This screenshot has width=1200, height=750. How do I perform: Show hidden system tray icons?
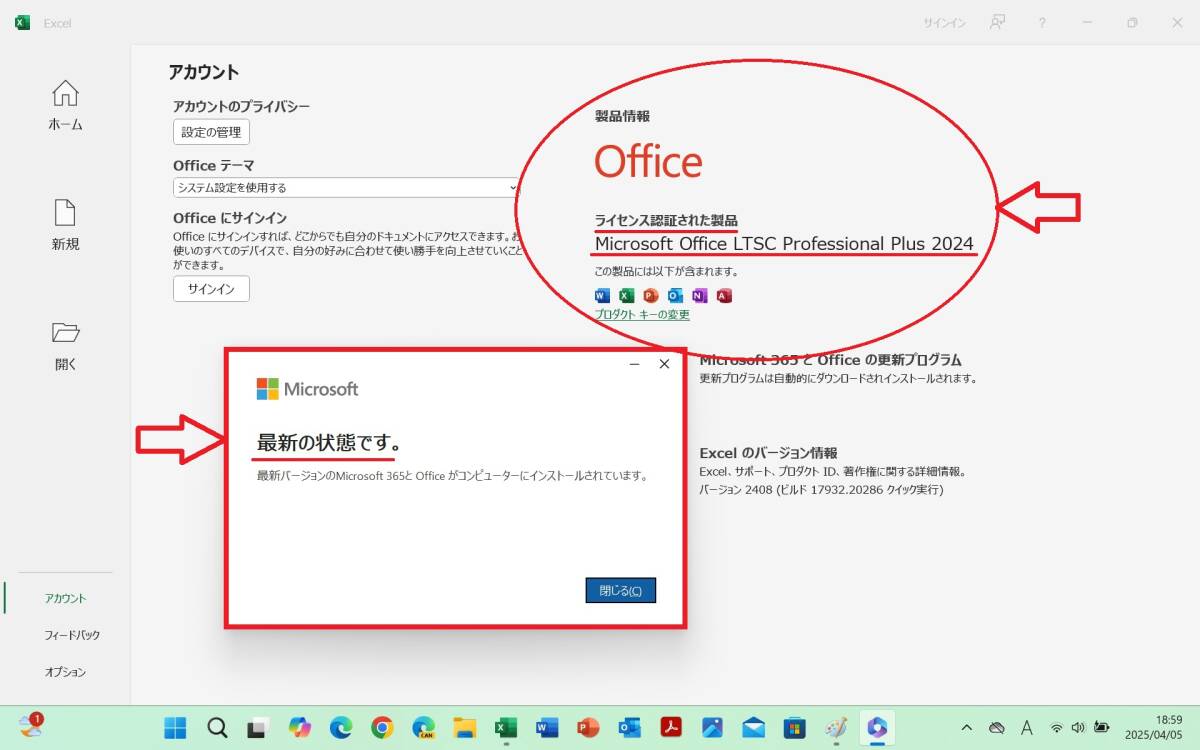pyautogui.click(x=966, y=727)
